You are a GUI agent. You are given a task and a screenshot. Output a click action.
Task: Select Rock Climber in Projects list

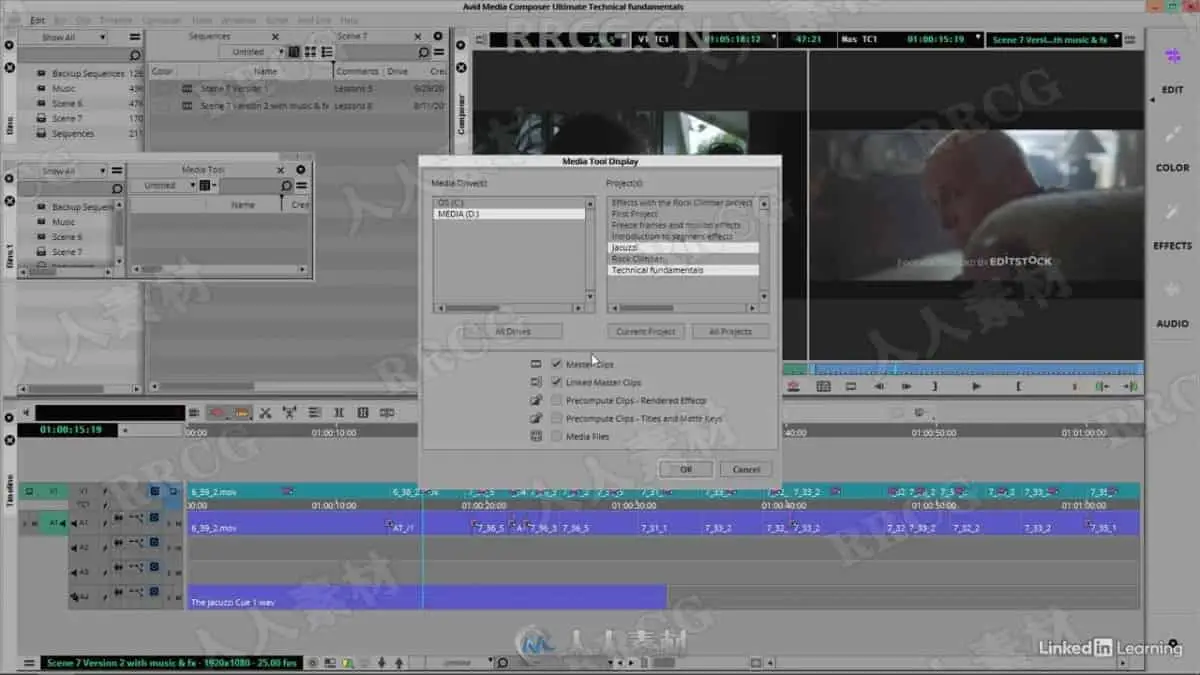684,259
